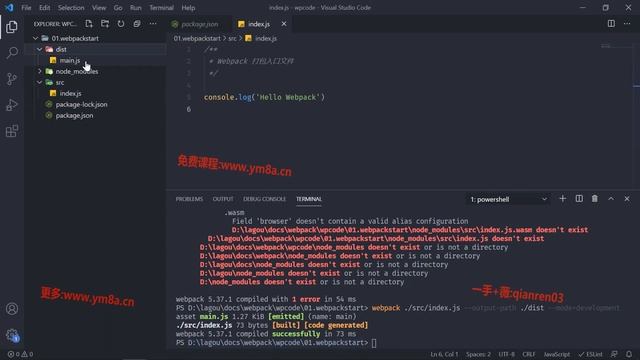This screenshot has width=640, height=360.
Task: Split the editor to the right
Action: pos(611,24)
